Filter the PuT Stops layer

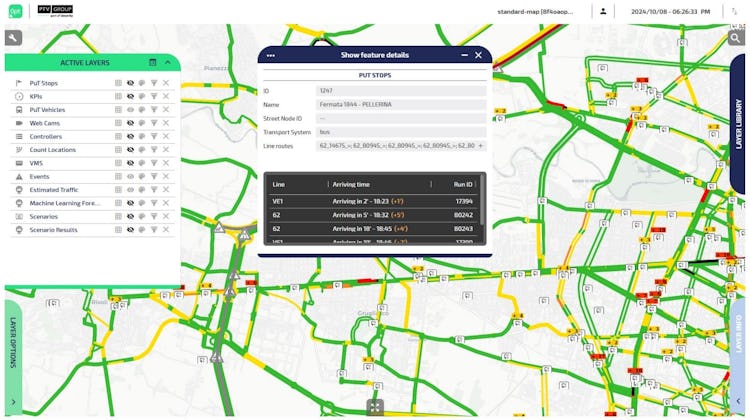coord(154,83)
